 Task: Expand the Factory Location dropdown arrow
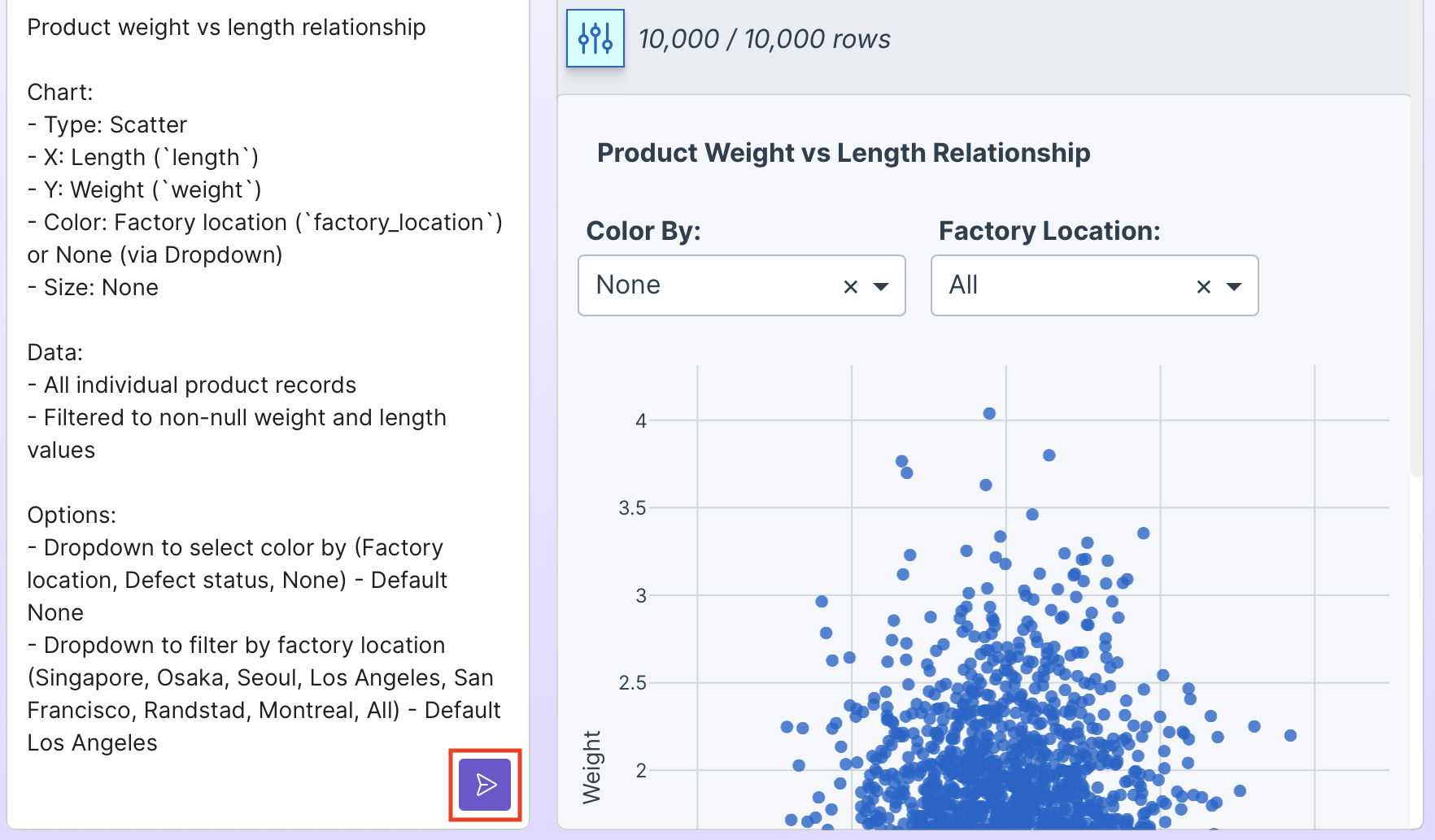1234,286
